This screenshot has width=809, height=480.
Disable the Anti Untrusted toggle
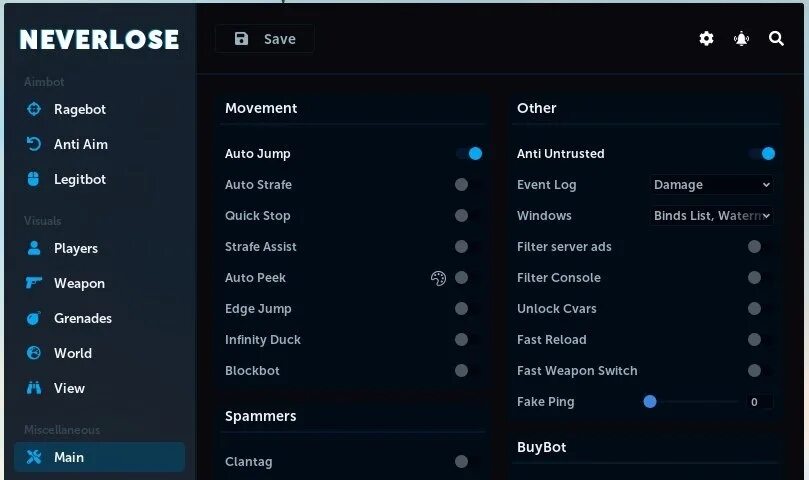coord(762,153)
